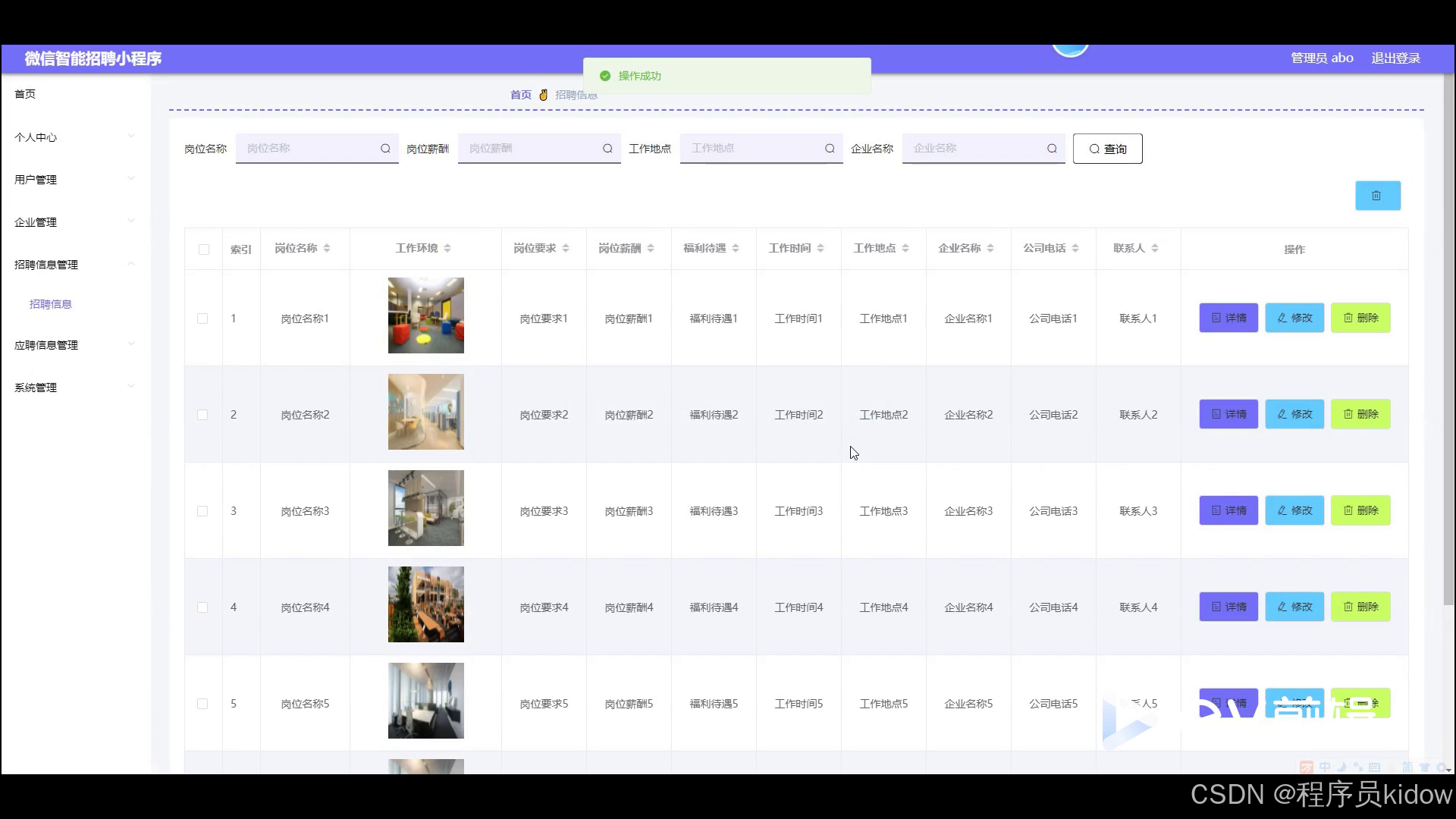The height and width of the screenshot is (819, 1456).
Task: Expand the 用户管理 sidebar menu
Action: pyautogui.click(x=74, y=180)
